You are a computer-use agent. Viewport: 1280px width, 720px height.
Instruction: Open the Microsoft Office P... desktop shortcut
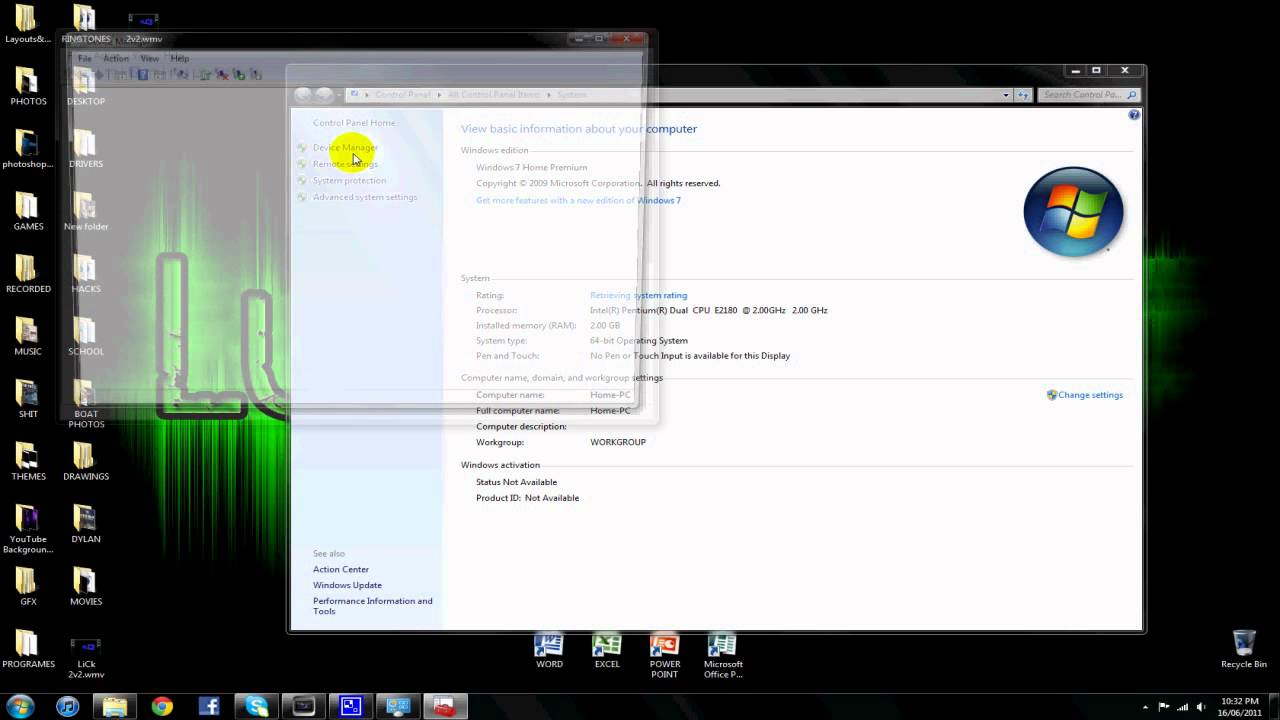[x=723, y=656]
